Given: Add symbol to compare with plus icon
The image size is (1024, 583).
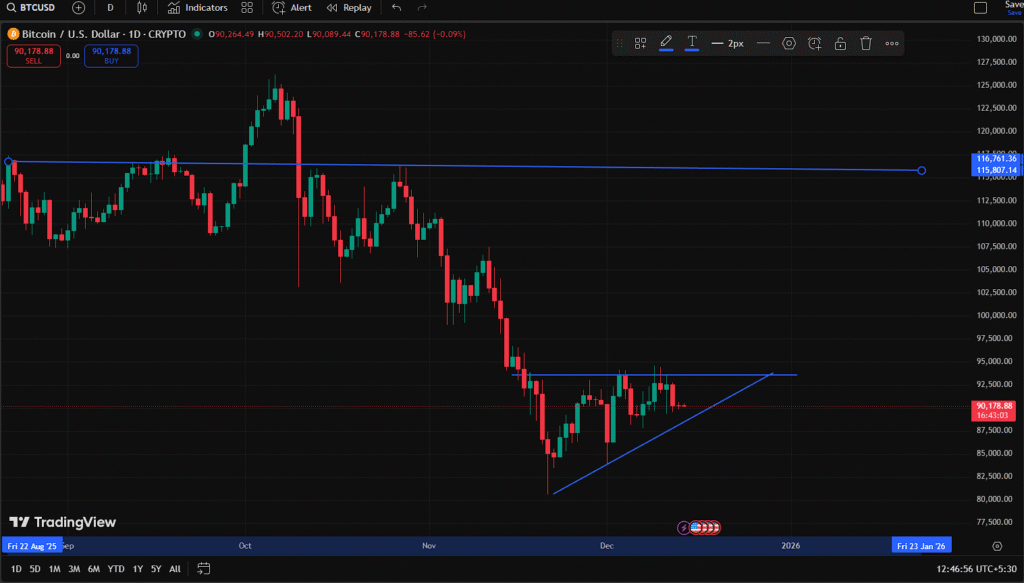Looking at the screenshot, I should [78, 8].
